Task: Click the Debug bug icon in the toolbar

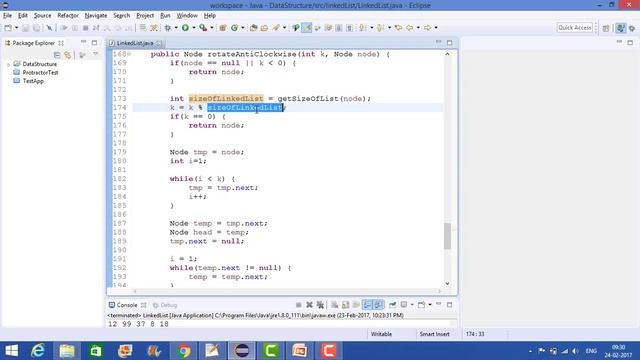Action: coord(168,28)
